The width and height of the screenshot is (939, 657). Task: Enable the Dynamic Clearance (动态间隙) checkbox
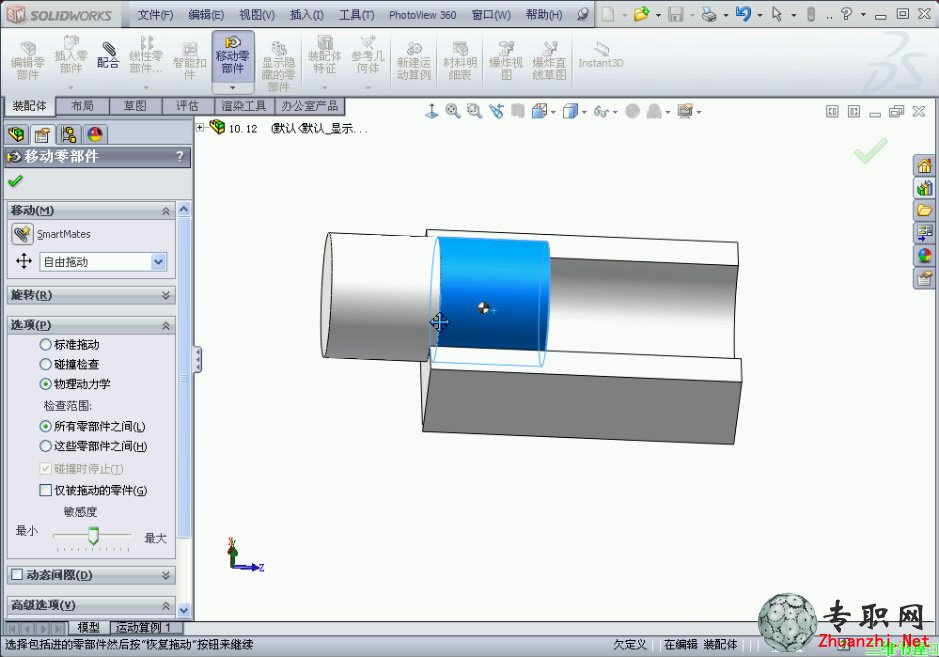click(x=17, y=575)
